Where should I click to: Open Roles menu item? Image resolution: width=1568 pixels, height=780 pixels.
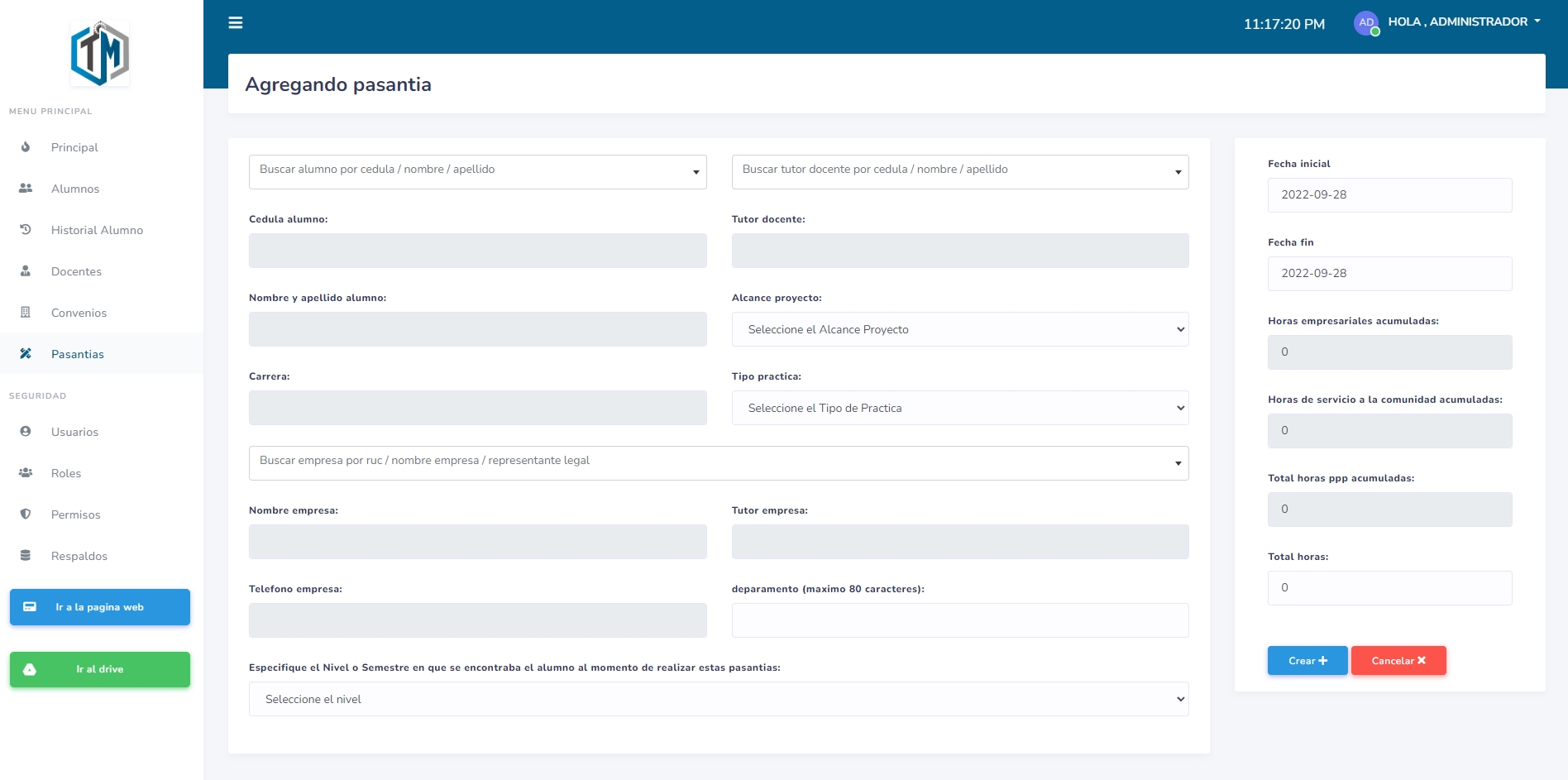[x=101, y=473]
